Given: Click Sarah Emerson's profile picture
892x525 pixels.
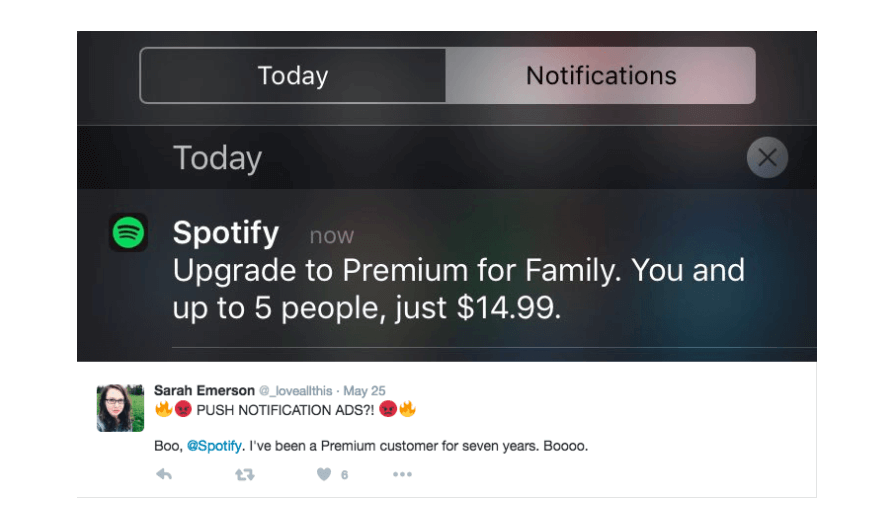Looking at the screenshot, I should click(x=120, y=408).
